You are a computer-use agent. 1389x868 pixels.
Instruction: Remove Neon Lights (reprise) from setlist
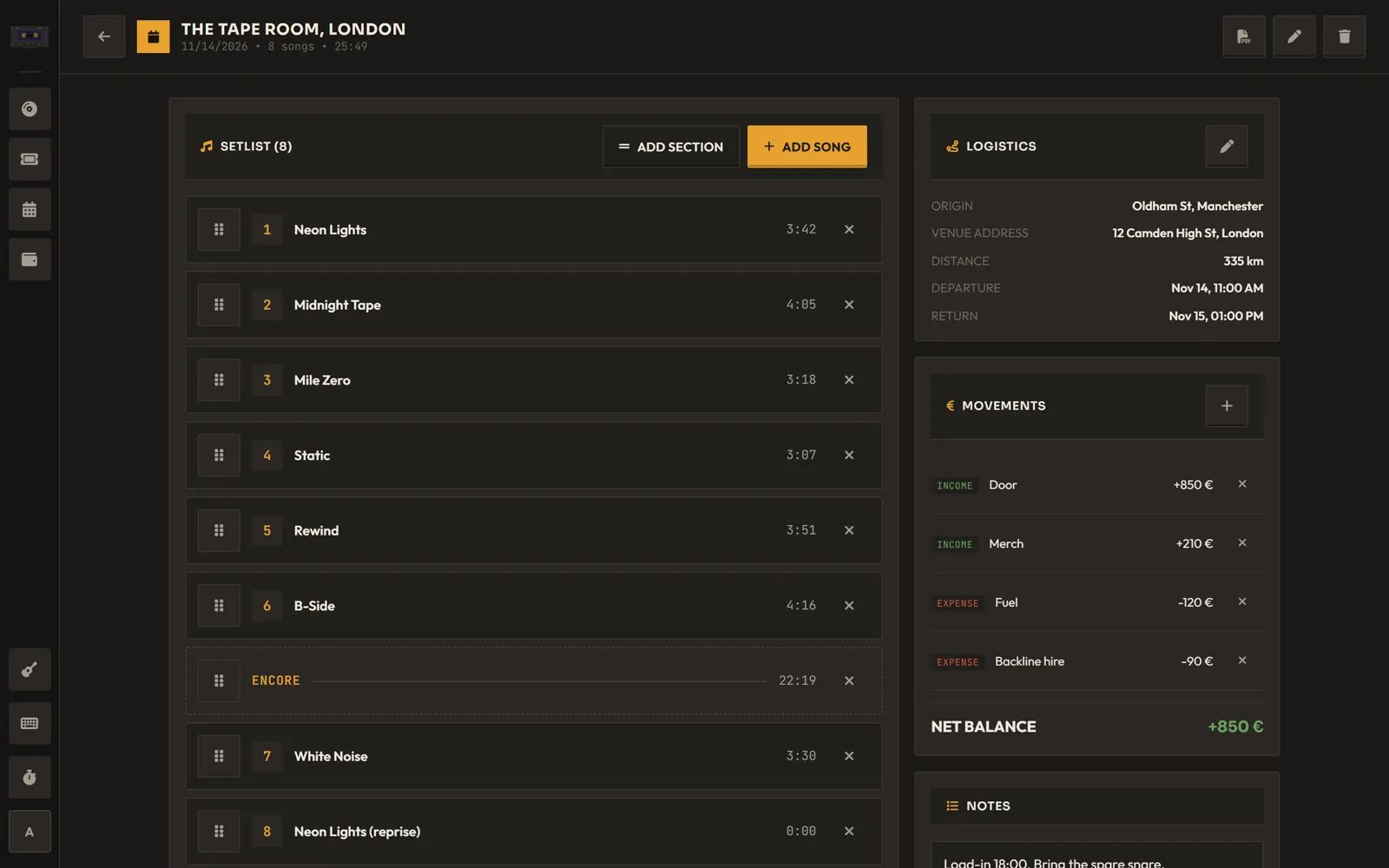coord(849,832)
